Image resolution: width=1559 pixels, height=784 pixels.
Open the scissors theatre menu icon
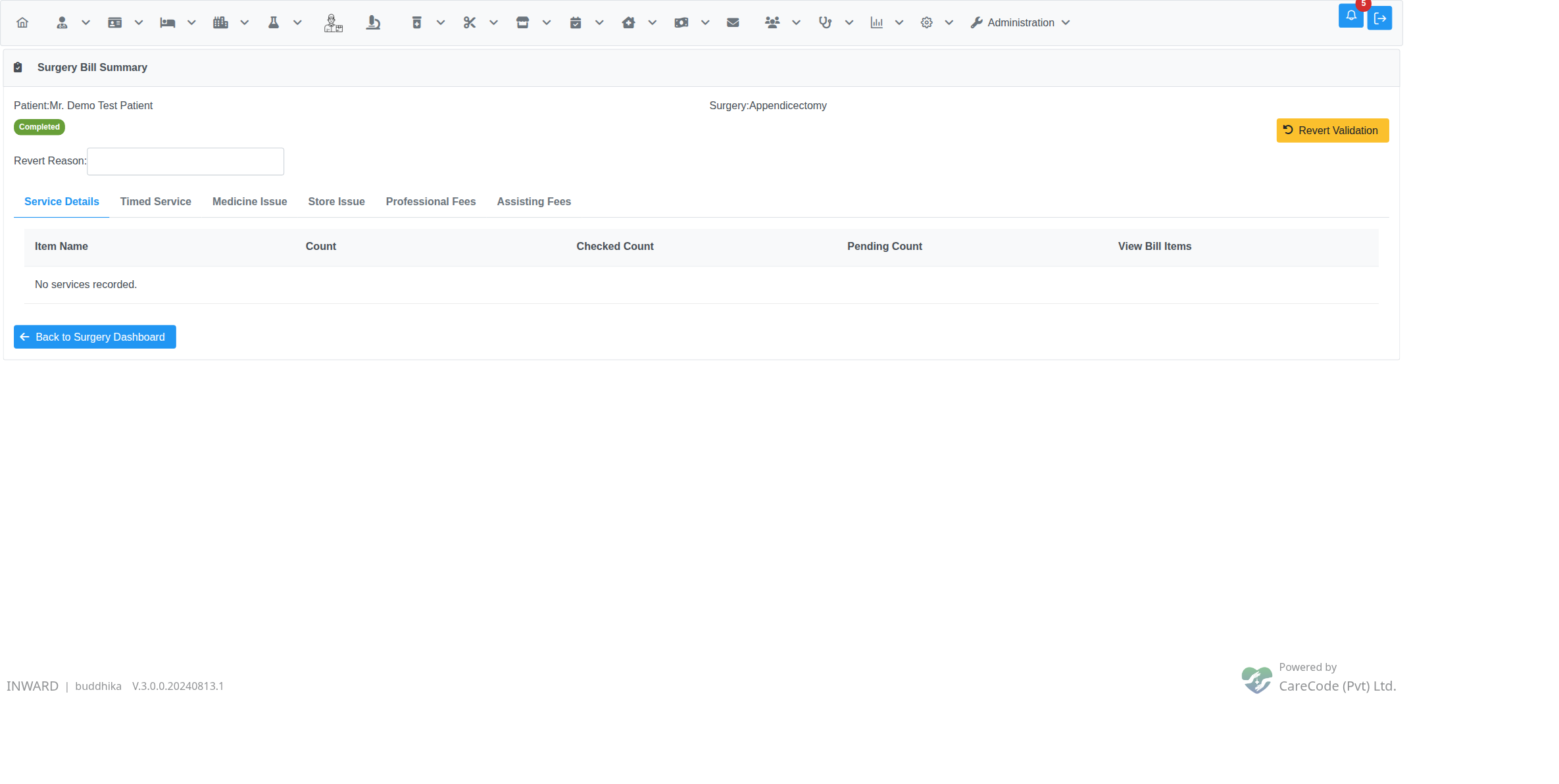pyautogui.click(x=470, y=22)
